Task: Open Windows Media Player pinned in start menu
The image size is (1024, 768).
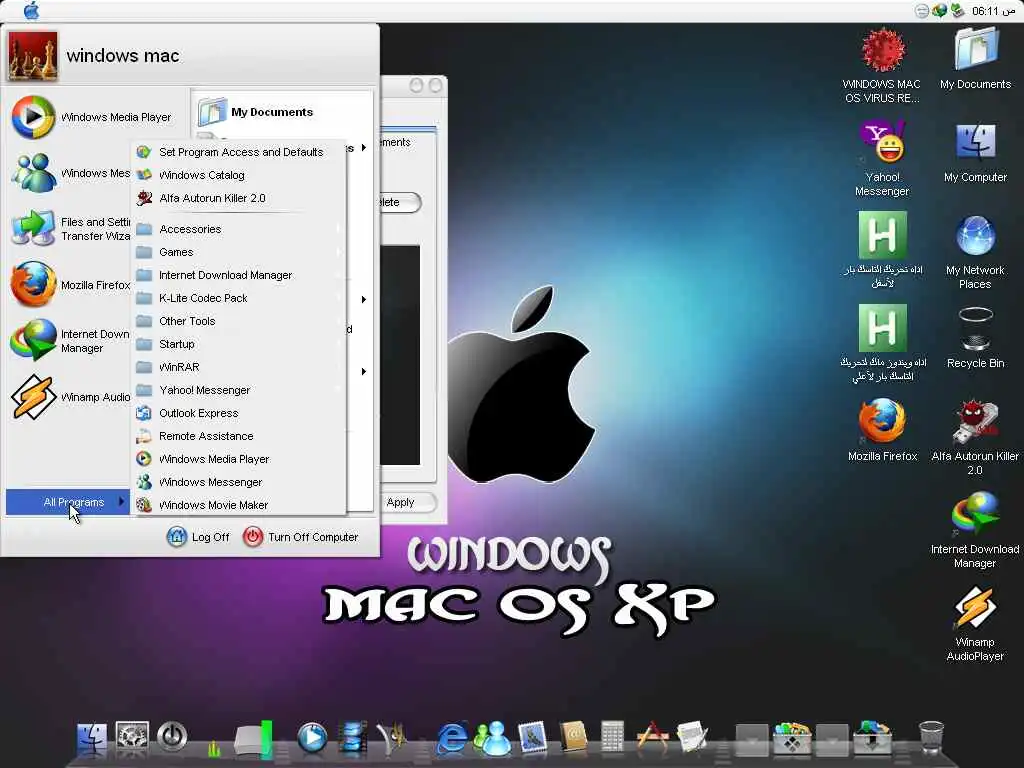Action: coord(91,118)
